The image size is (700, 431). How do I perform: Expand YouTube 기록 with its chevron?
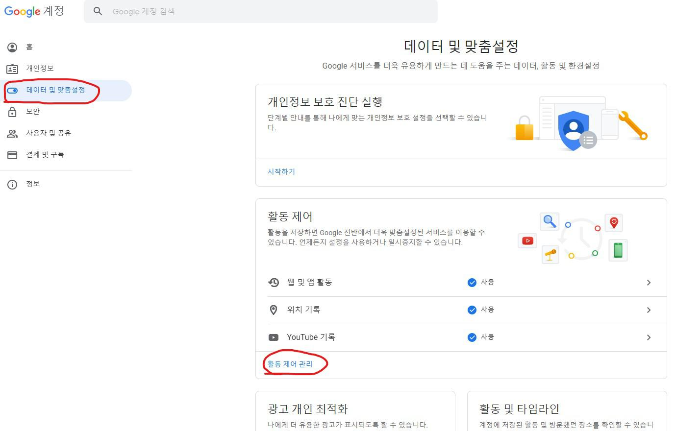tap(649, 338)
